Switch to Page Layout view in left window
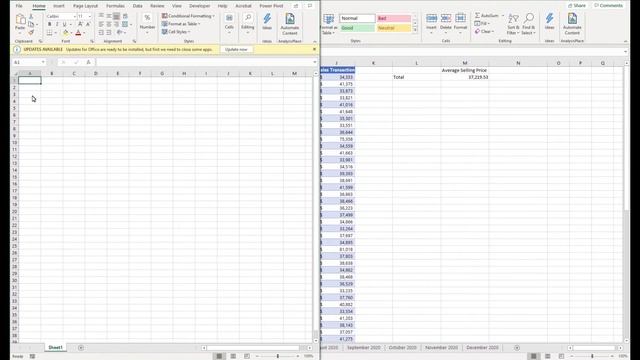 (233, 356)
